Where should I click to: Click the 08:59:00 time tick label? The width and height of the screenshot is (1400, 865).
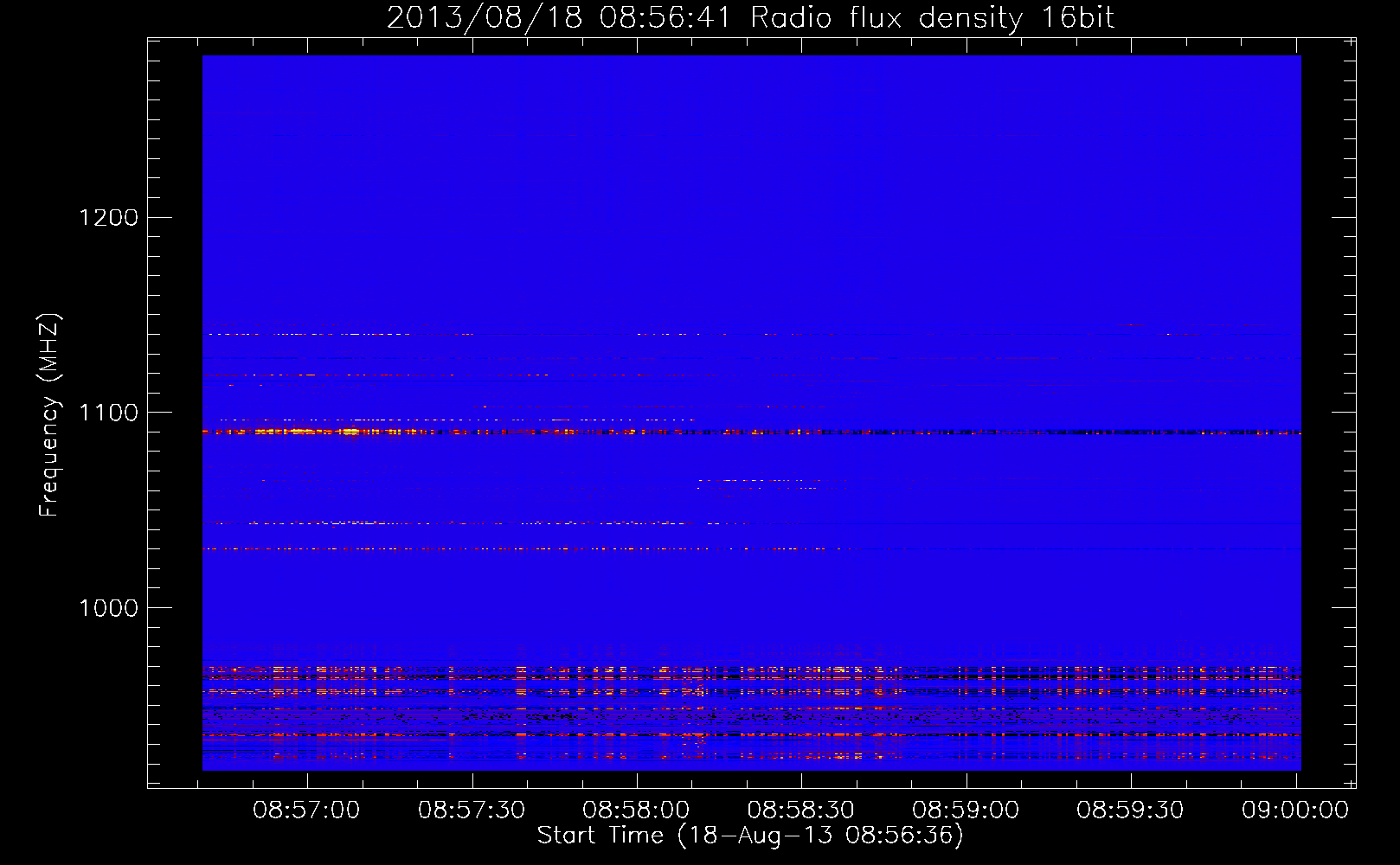(966, 811)
